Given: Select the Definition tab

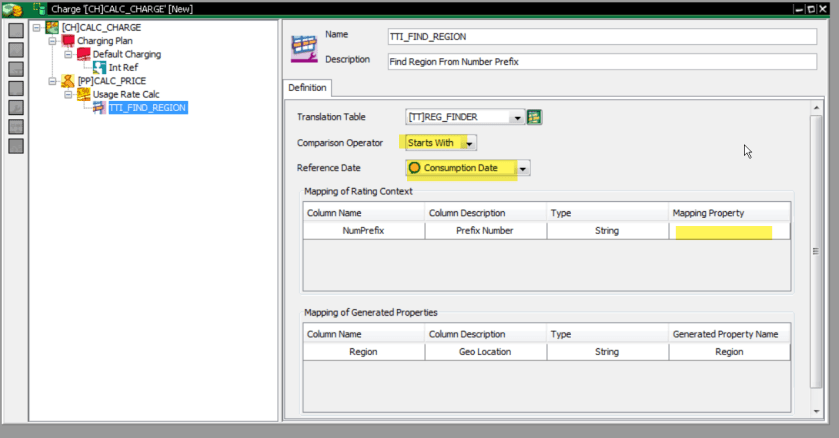Looking at the screenshot, I should (x=307, y=88).
